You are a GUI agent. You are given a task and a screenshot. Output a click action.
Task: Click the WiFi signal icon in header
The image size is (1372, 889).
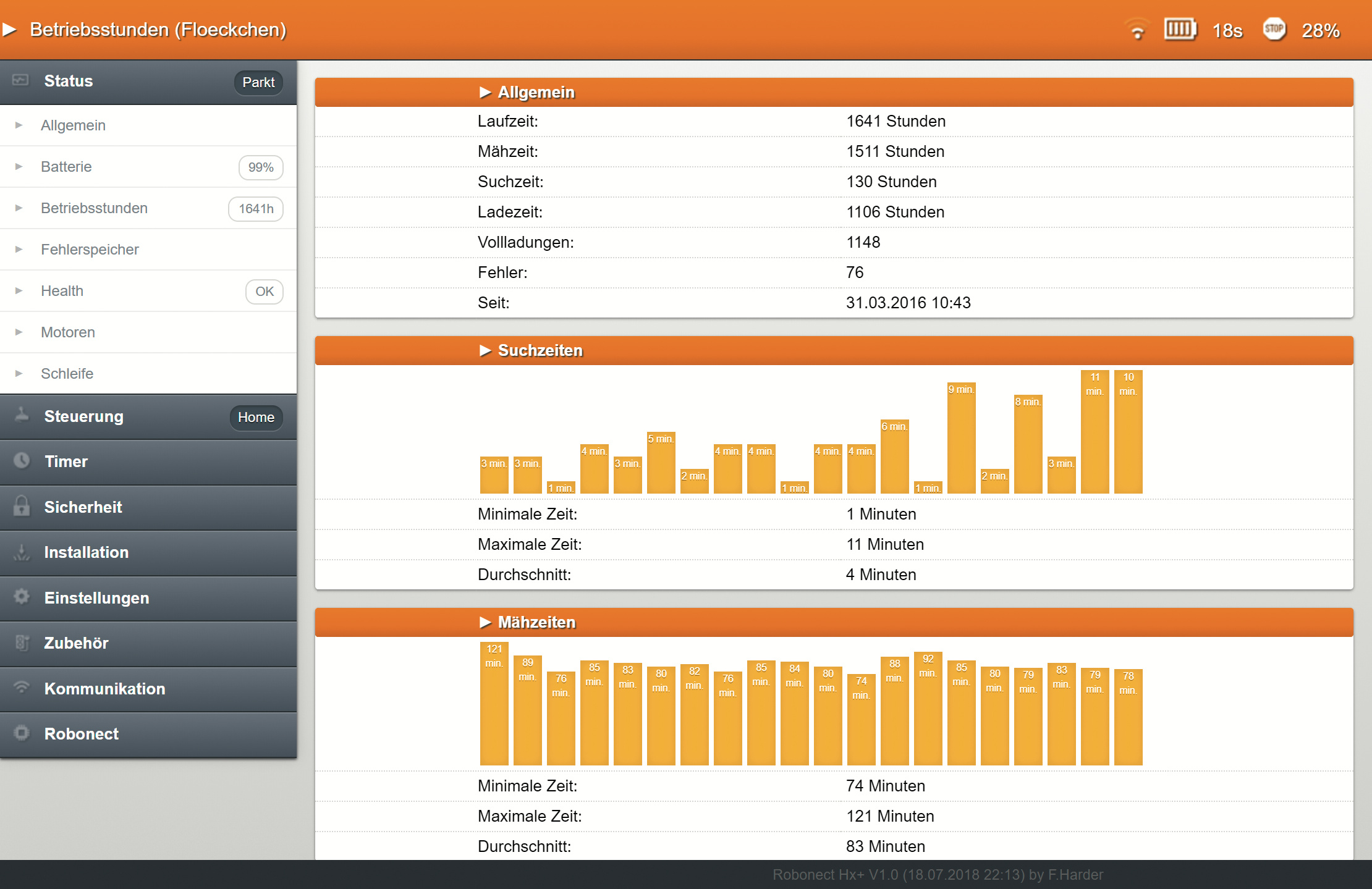[x=1137, y=30]
